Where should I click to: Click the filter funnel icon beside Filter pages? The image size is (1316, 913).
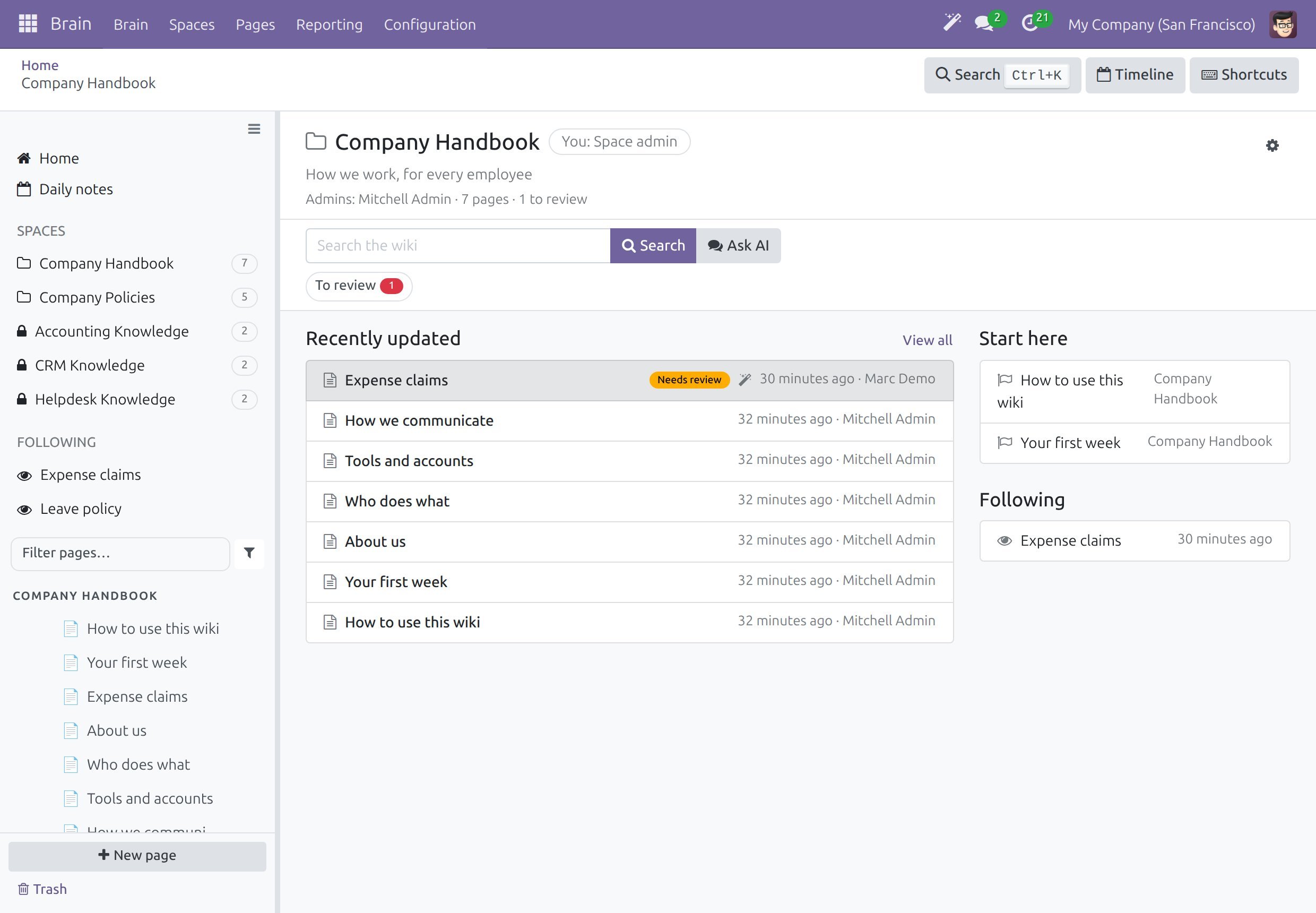[x=249, y=553]
